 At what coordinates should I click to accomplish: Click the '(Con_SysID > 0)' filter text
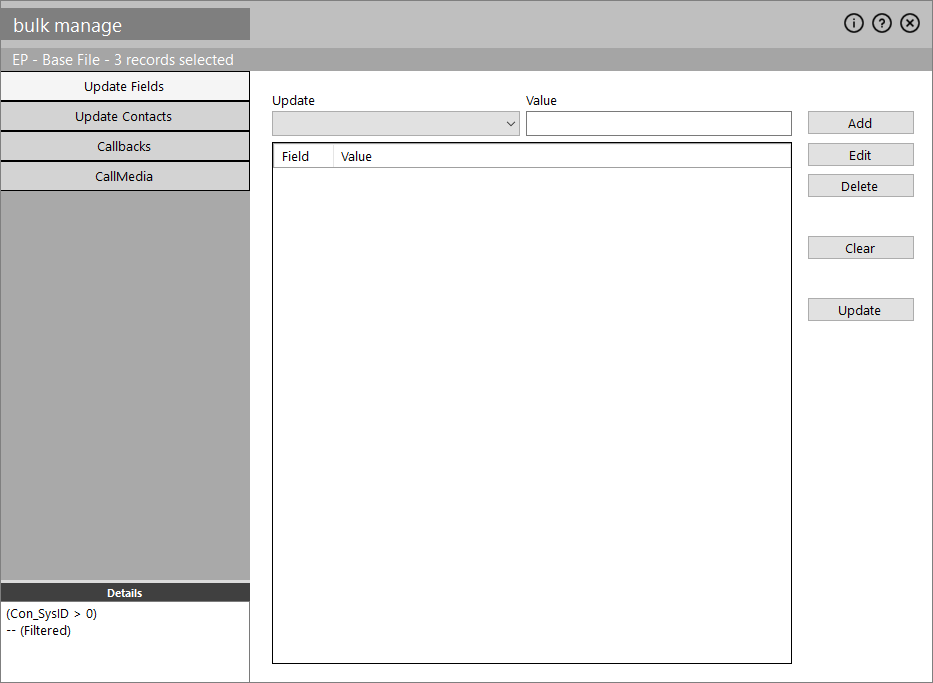[51, 613]
